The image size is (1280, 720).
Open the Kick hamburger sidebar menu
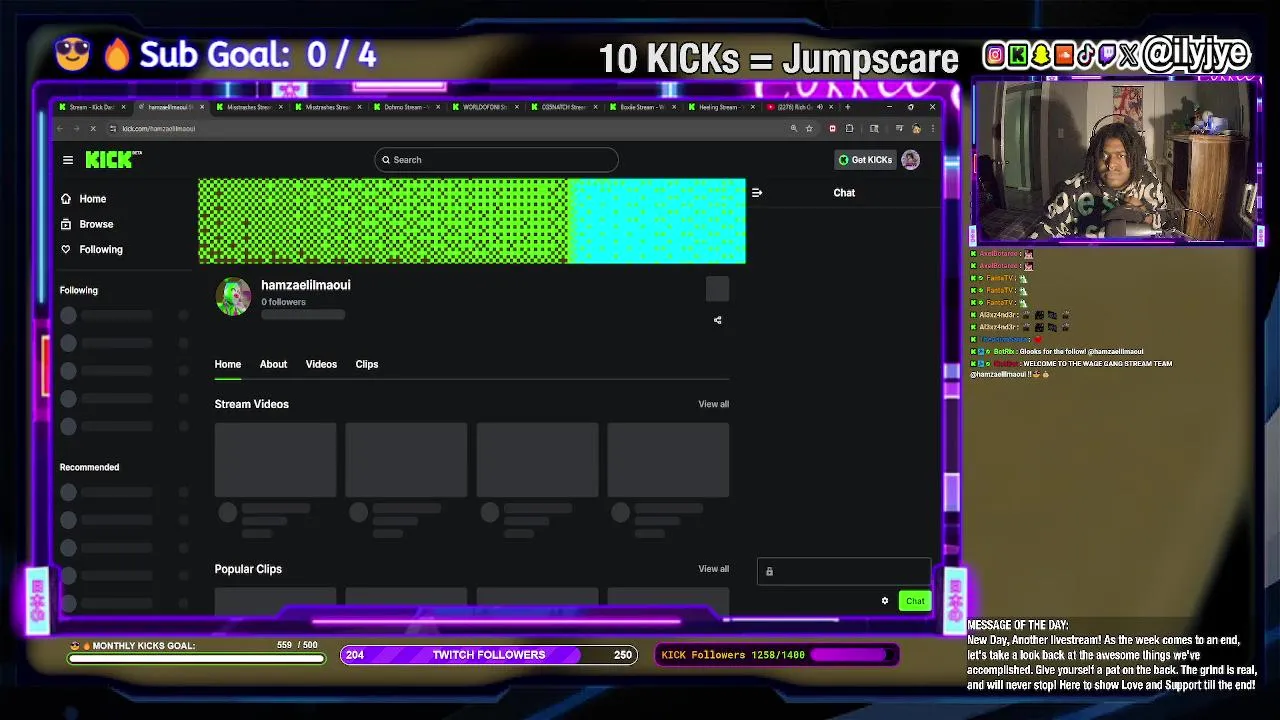tap(68, 160)
